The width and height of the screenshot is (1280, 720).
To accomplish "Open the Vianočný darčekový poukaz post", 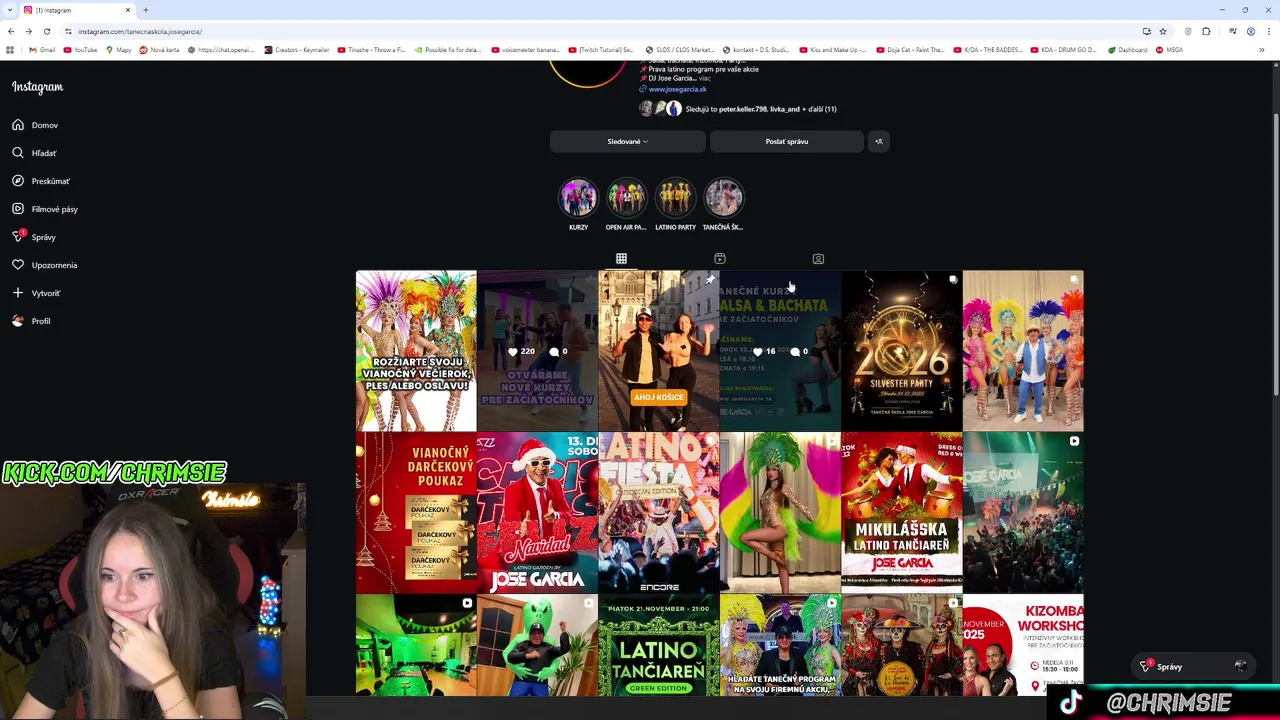I will coord(416,513).
